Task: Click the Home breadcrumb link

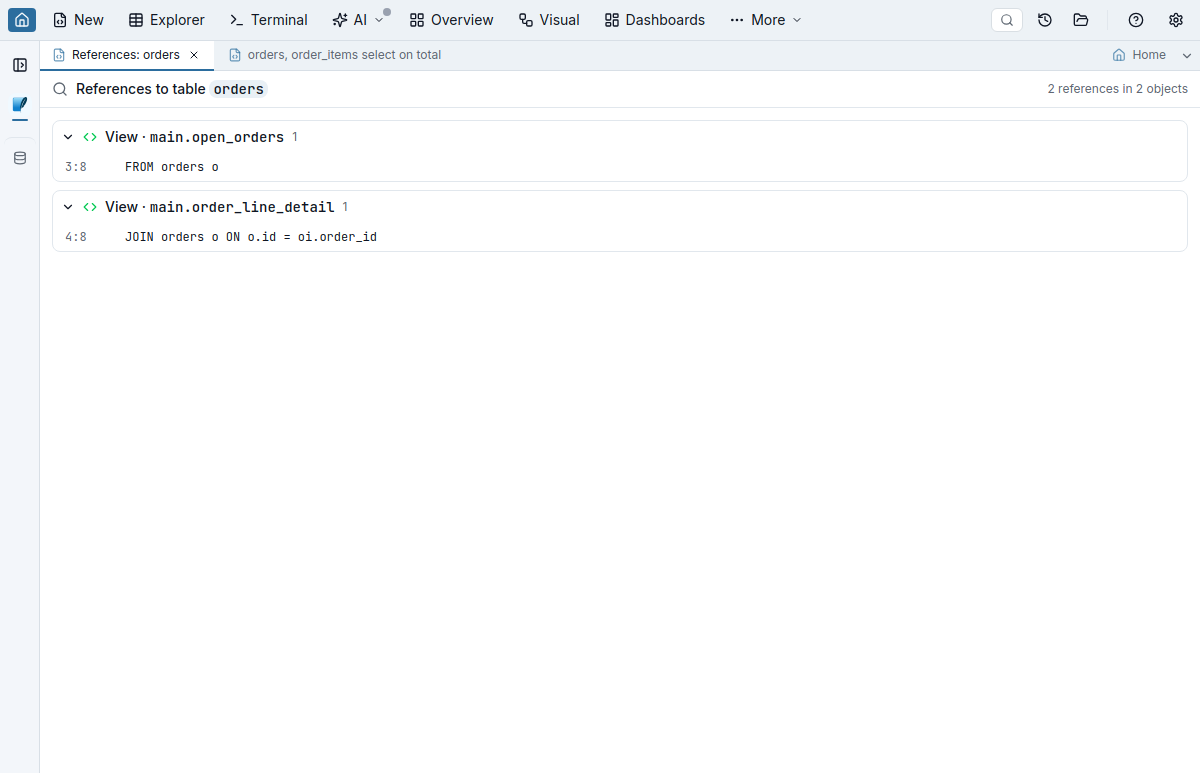Action: pyautogui.click(x=1139, y=55)
